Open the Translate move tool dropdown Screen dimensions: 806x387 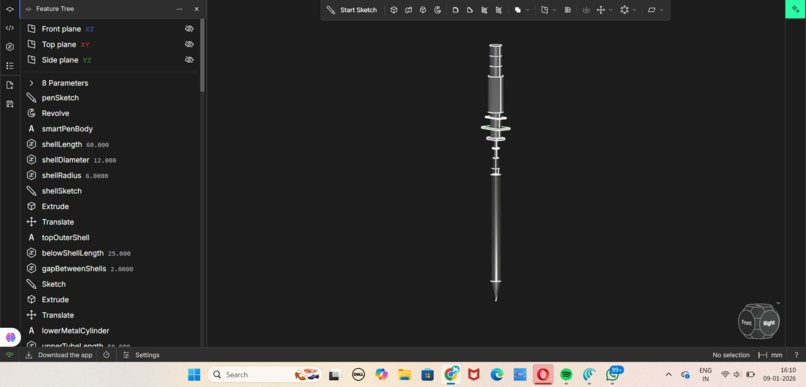(611, 10)
